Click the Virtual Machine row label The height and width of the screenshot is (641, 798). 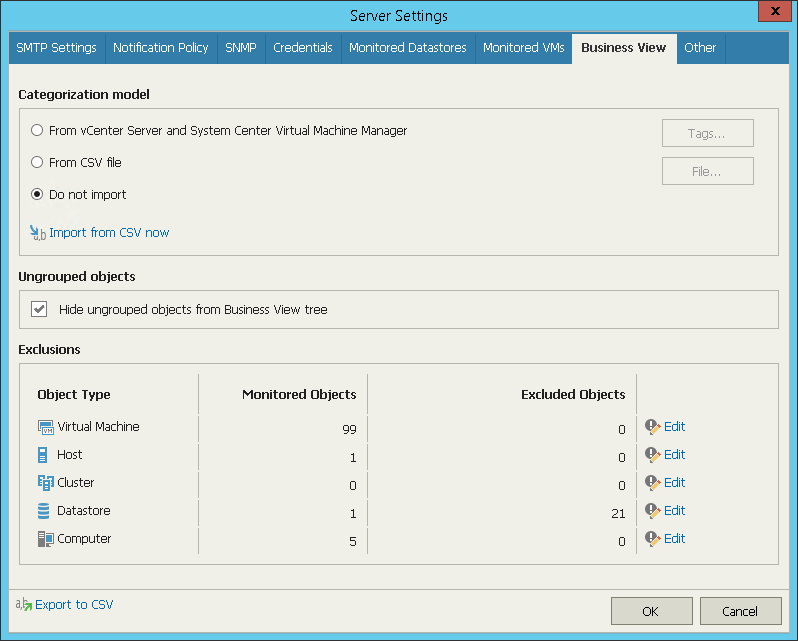point(98,427)
